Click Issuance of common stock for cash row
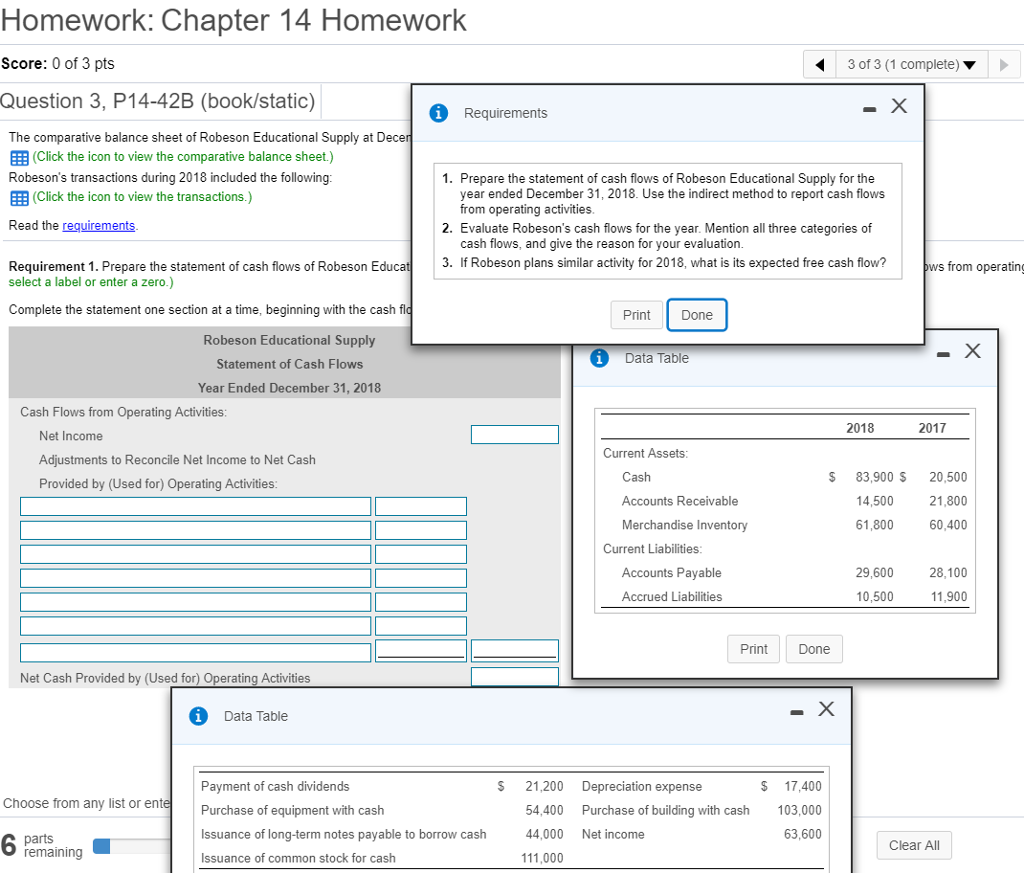Viewport: 1024px width, 873px height. tap(382, 858)
